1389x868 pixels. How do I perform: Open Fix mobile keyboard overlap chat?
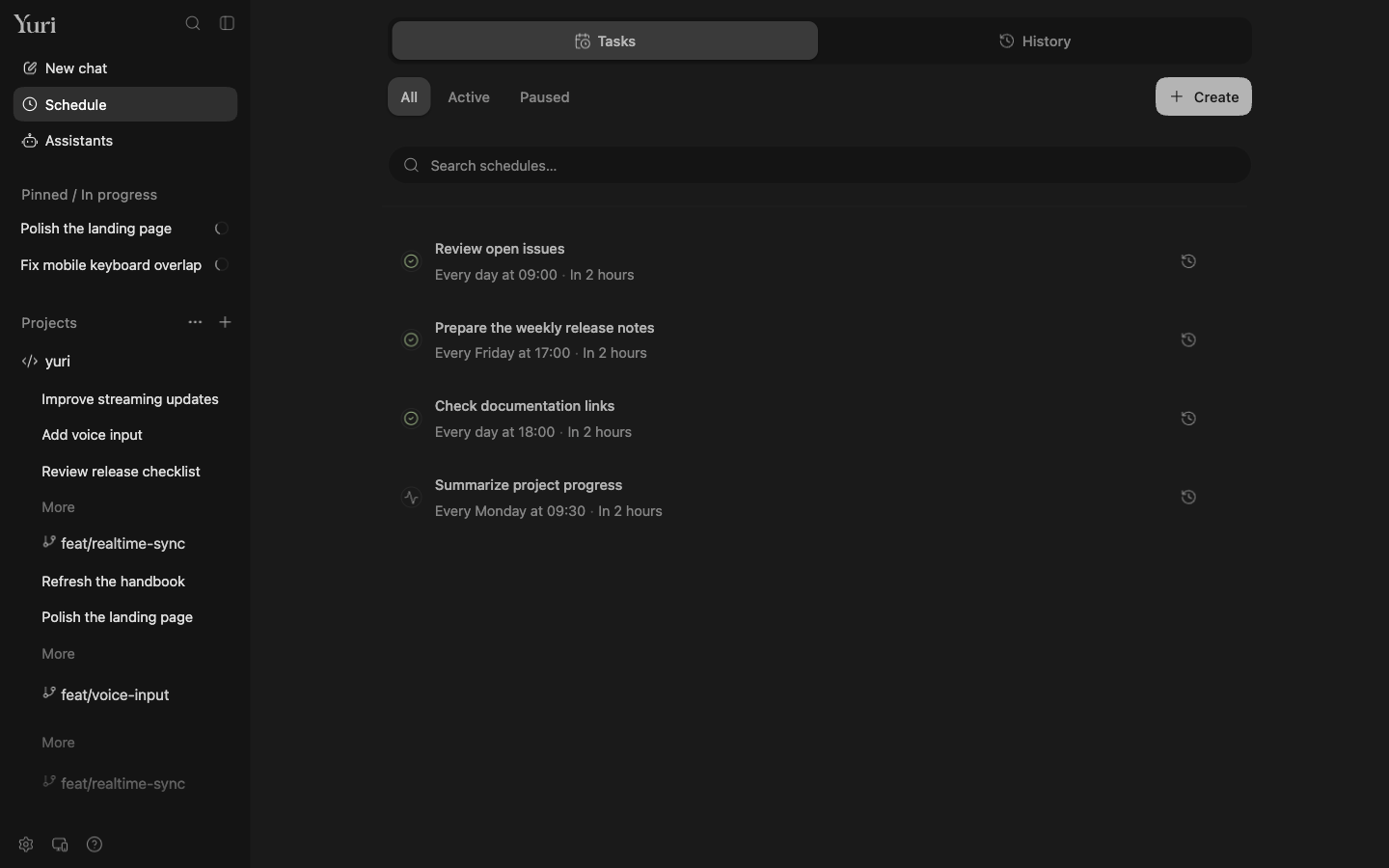(125, 265)
